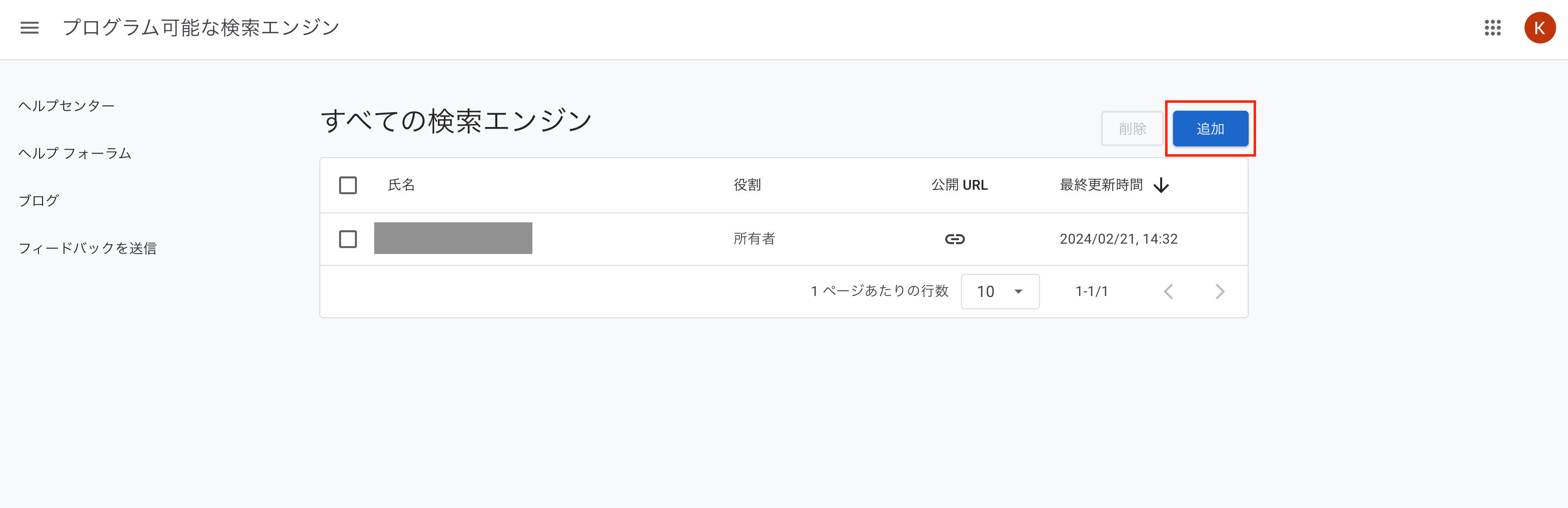Toggle the select-all header checkbox
1568x508 pixels.
point(348,185)
